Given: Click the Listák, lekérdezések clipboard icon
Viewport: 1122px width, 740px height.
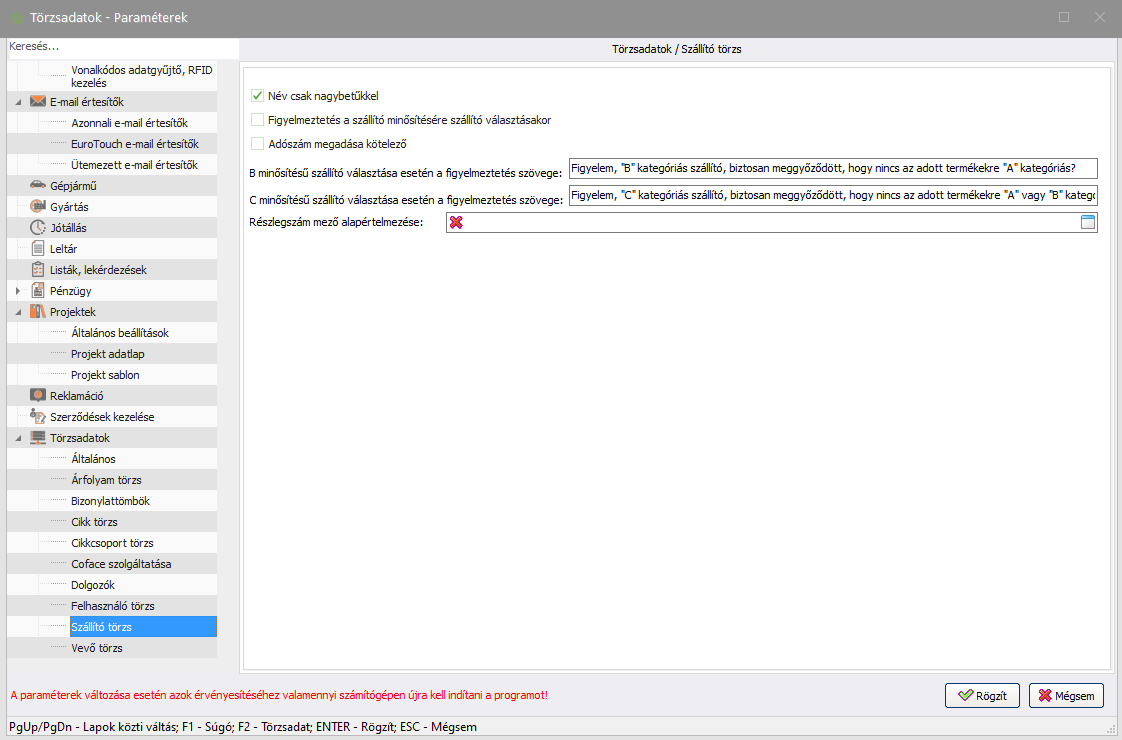Looking at the screenshot, I should click(38, 270).
